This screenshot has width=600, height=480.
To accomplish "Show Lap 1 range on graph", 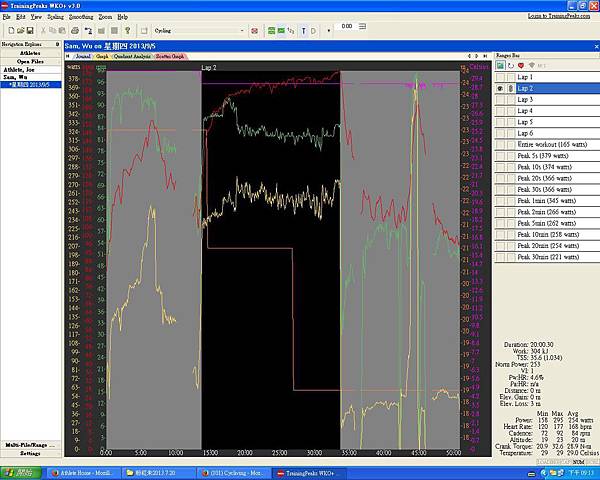I will 500,77.
